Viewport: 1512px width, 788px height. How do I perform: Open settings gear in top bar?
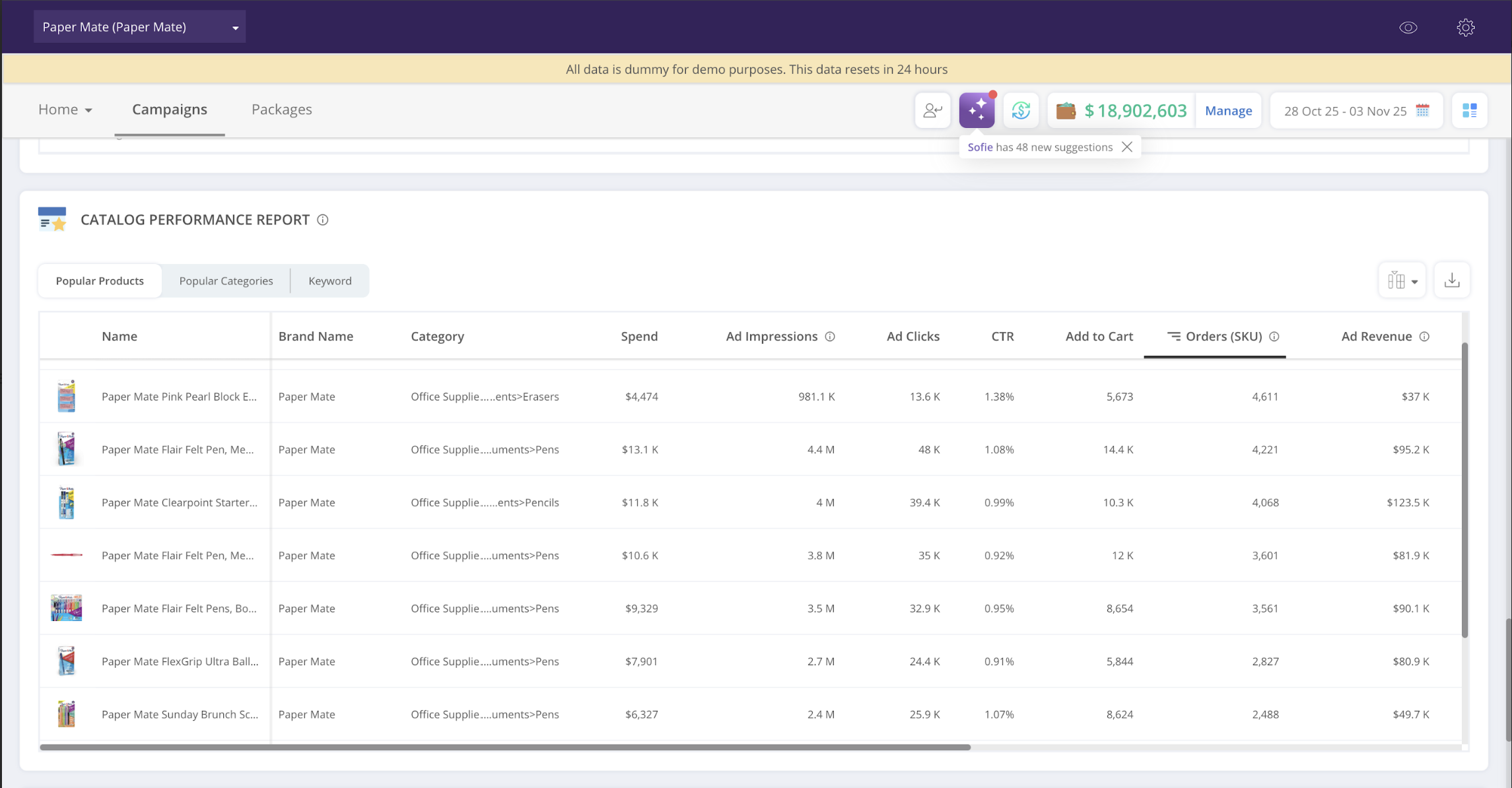pos(1465,27)
